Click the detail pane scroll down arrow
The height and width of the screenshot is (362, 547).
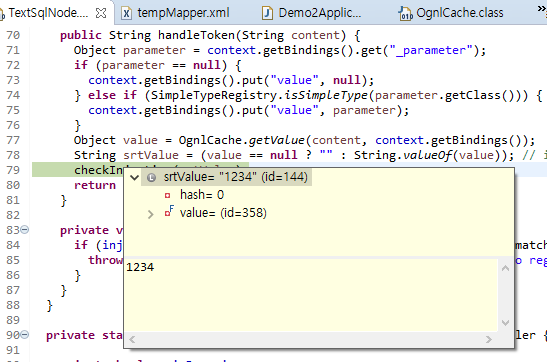point(505,323)
